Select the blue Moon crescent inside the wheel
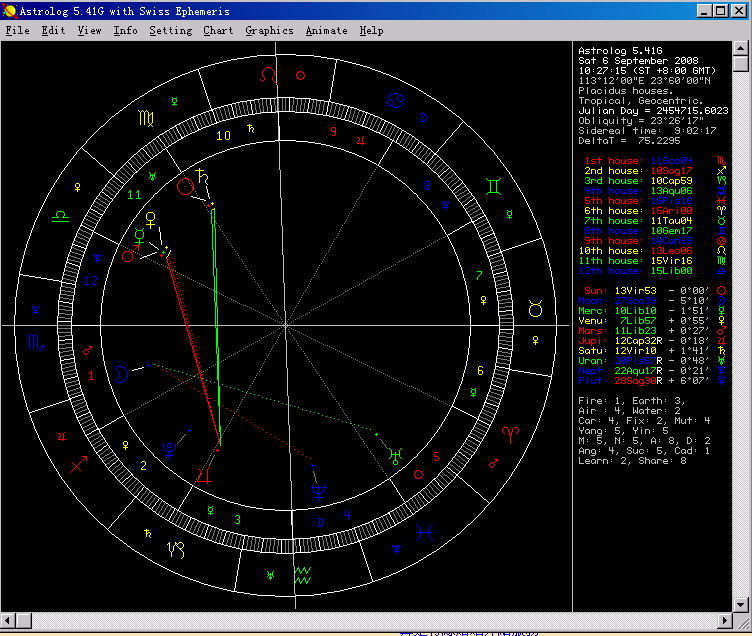752x636 pixels. [x=121, y=374]
